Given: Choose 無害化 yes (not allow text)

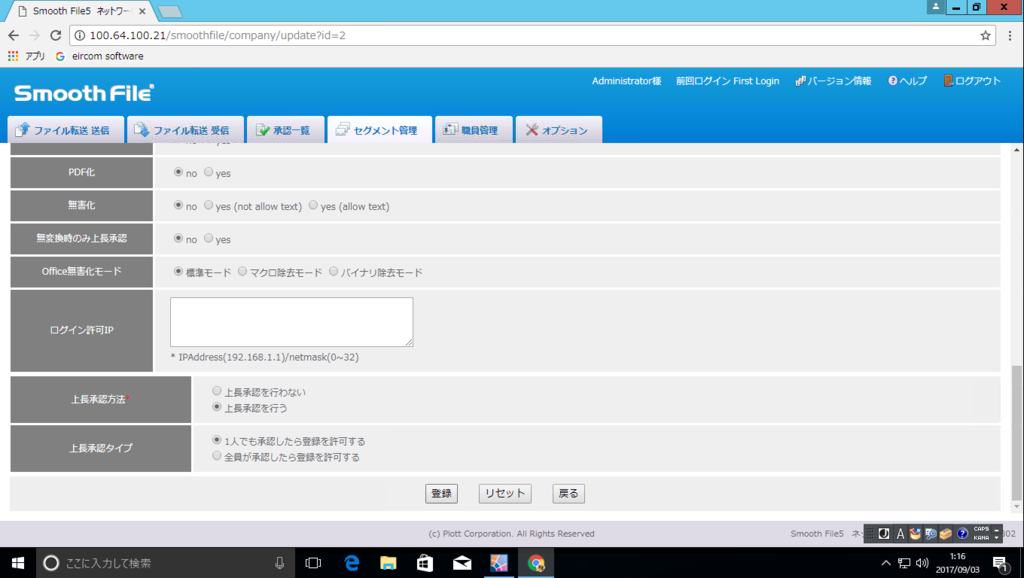Looking at the screenshot, I should [208, 205].
